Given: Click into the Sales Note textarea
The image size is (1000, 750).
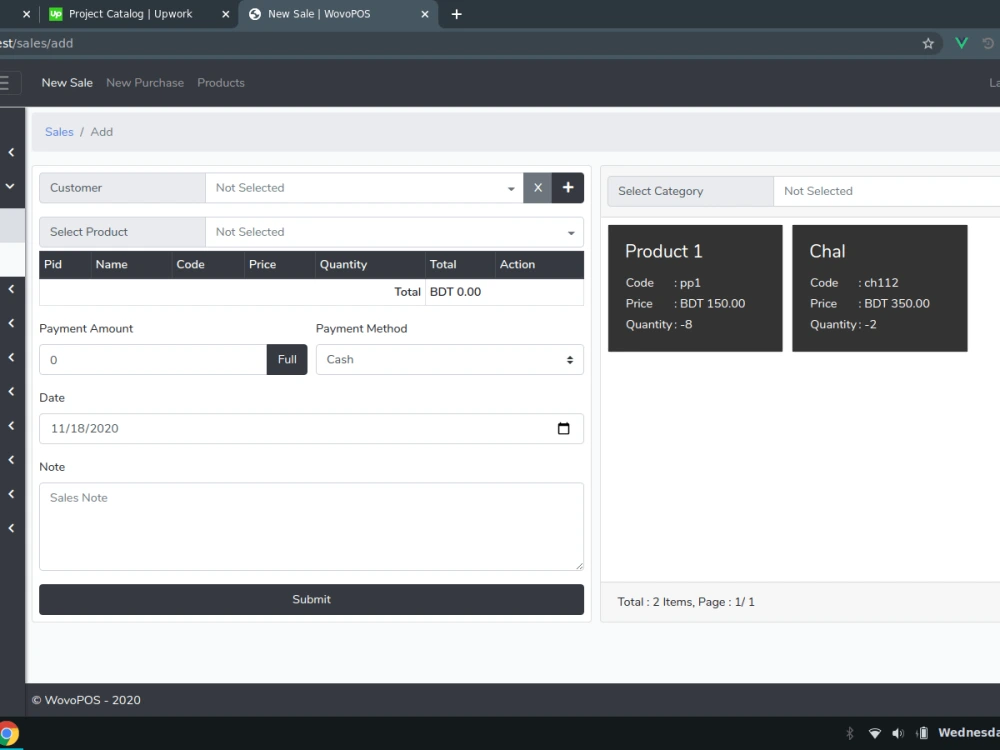Looking at the screenshot, I should pos(311,527).
